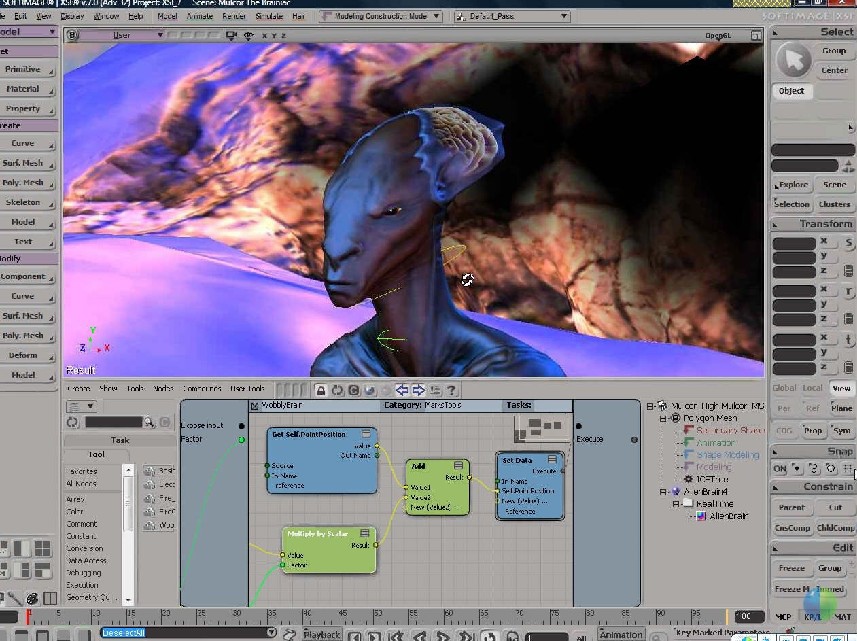The width and height of the screenshot is (857, 641).
Task: Open the Set Data node options icon
Action: click(x=552, y=460)
